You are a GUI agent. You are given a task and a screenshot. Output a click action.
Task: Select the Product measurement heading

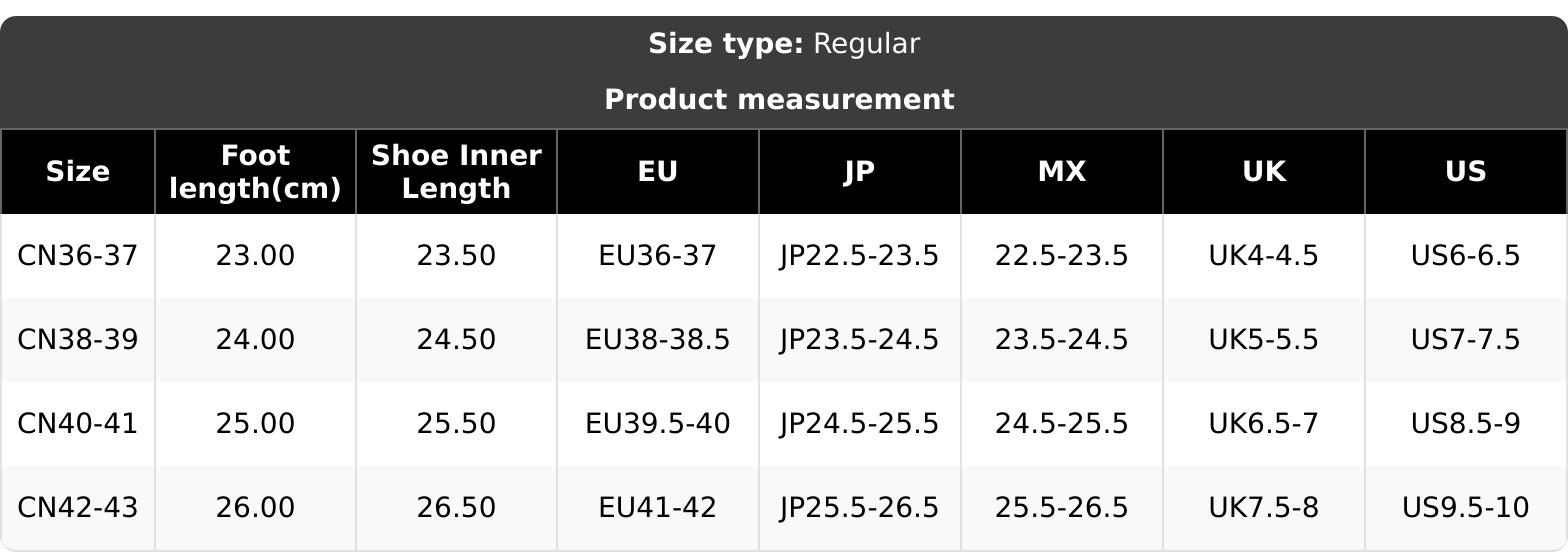[780, 100]
